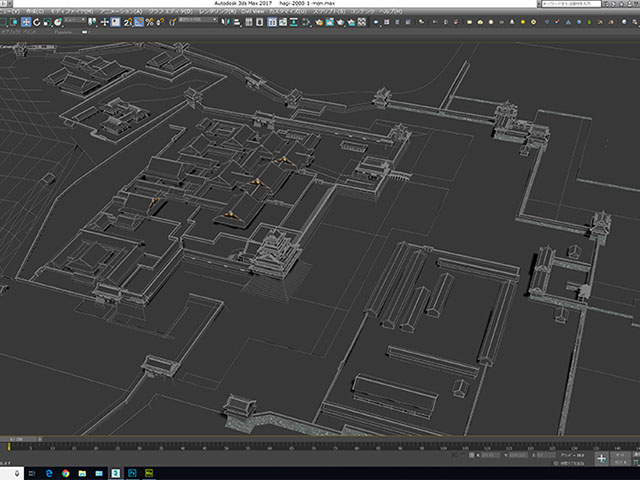640x480 pixels.
Task: Click the large plus button at bottom right
Action: (602, 458)
